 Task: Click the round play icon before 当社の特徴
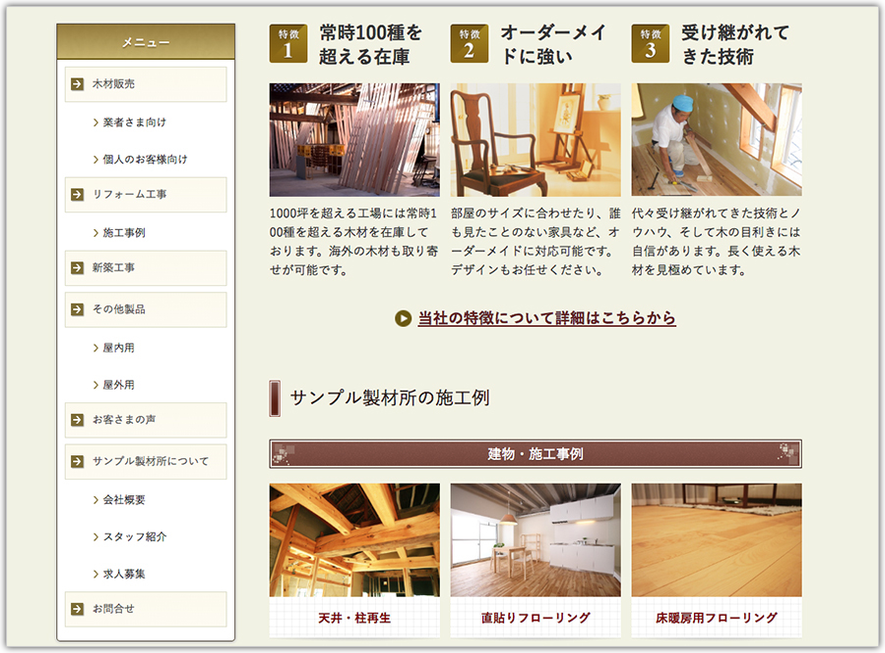click(x=403, y=318)
